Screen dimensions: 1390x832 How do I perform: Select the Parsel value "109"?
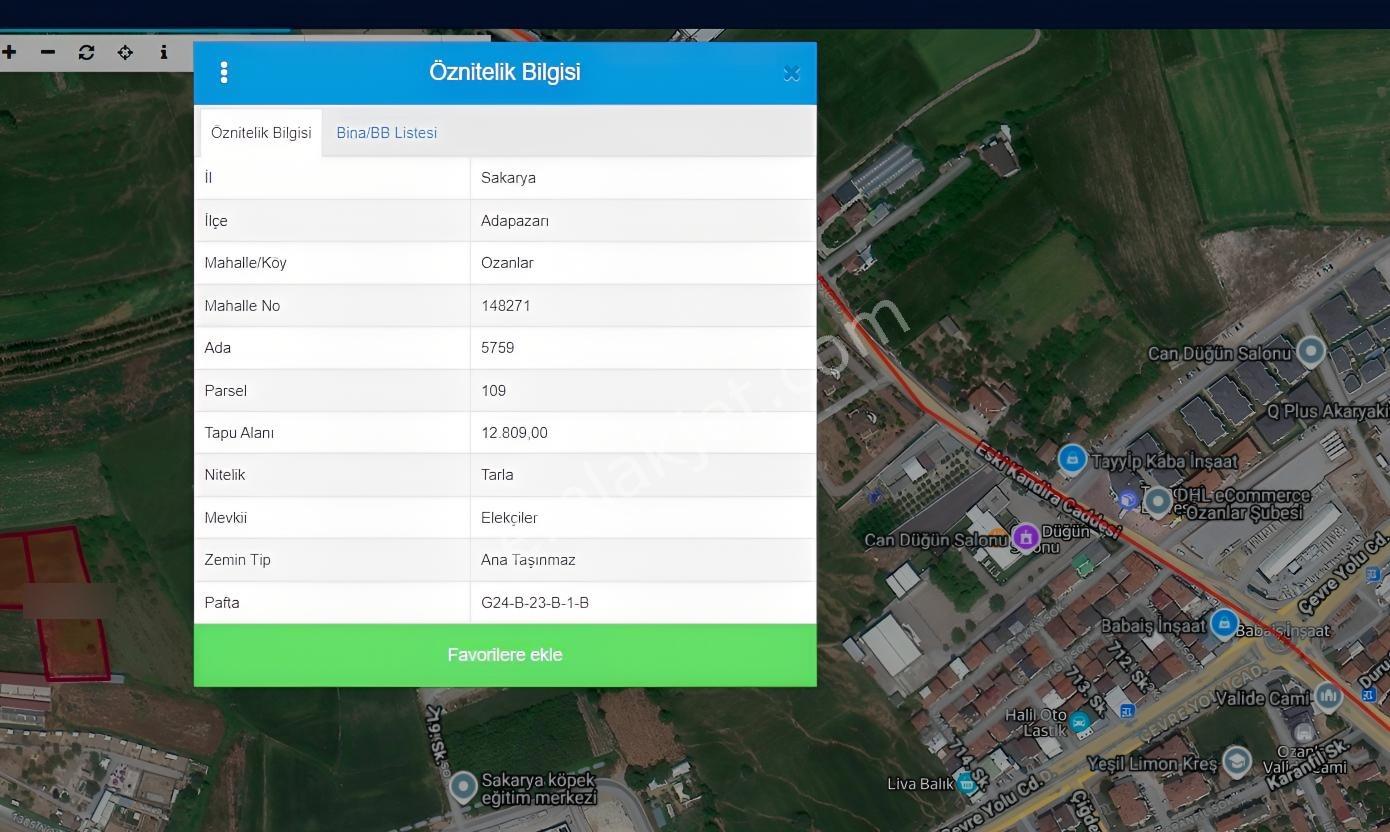(x=494, y=391)
